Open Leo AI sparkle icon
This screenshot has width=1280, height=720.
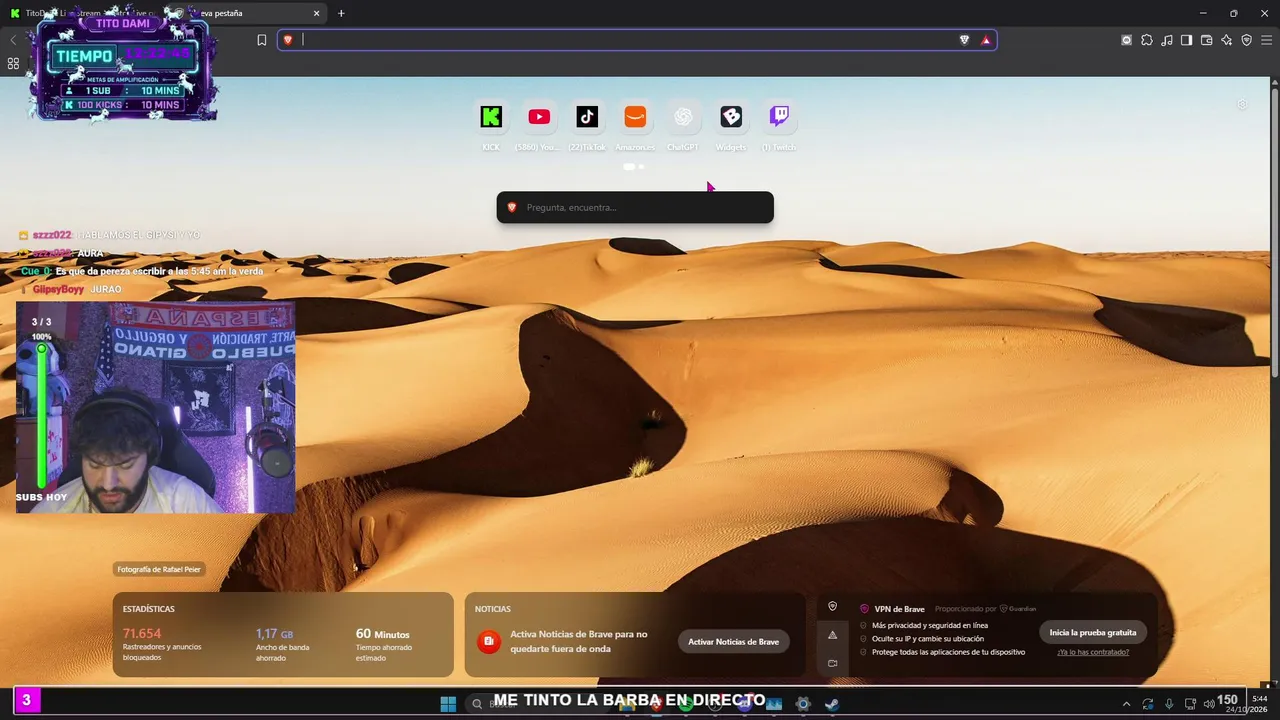1226,40
